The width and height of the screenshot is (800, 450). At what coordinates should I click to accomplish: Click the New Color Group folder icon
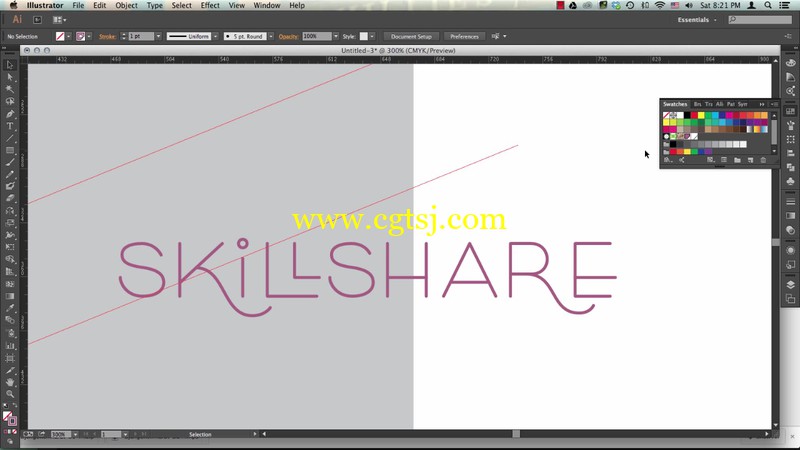click(737, 160)
